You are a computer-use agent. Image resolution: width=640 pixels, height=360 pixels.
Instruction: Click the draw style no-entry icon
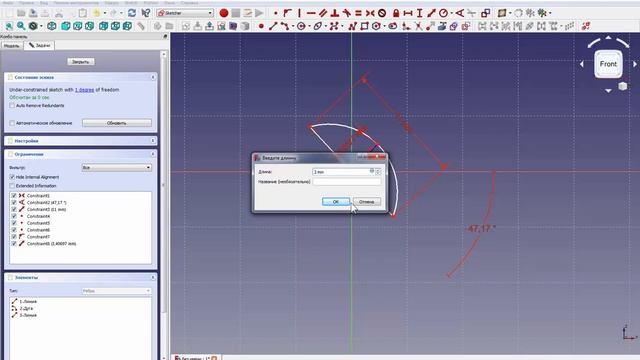tap(33, 26)
